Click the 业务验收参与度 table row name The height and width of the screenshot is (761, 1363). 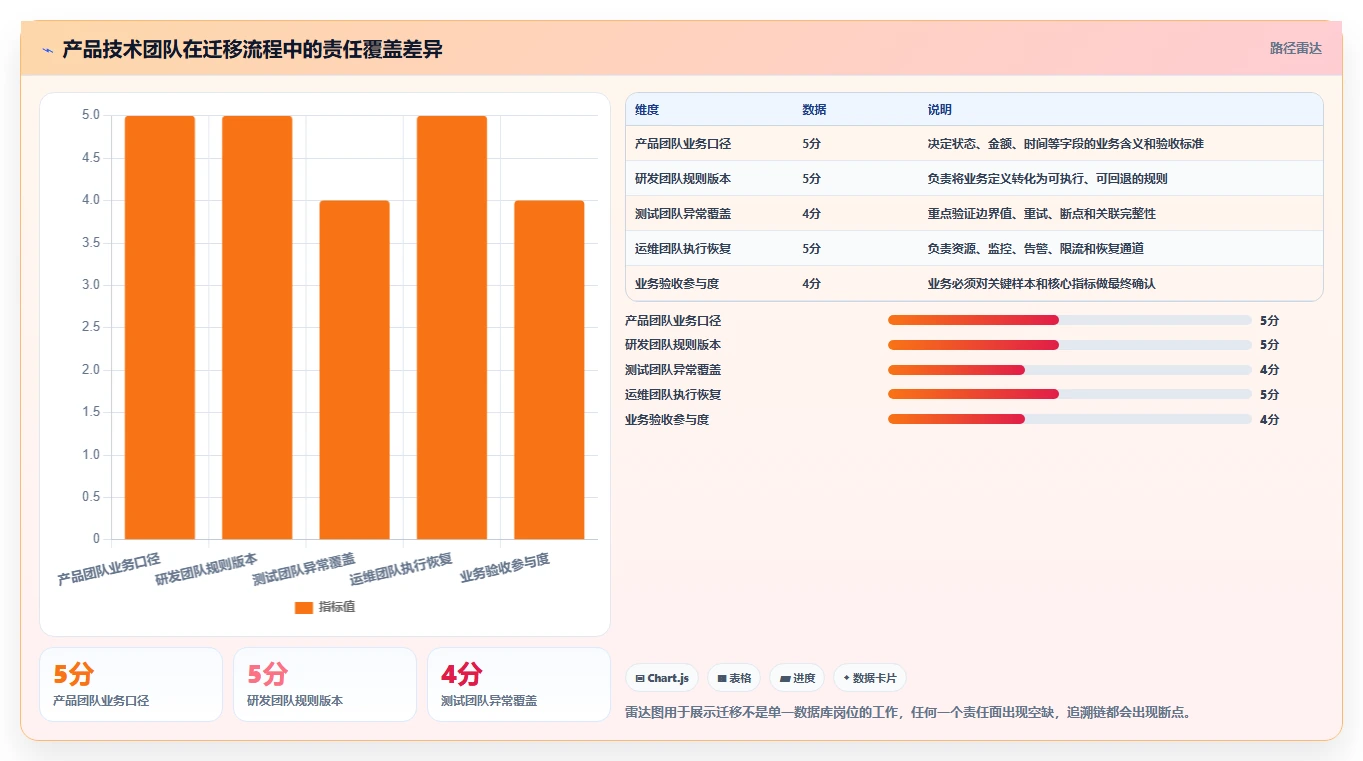coord(677,284)
